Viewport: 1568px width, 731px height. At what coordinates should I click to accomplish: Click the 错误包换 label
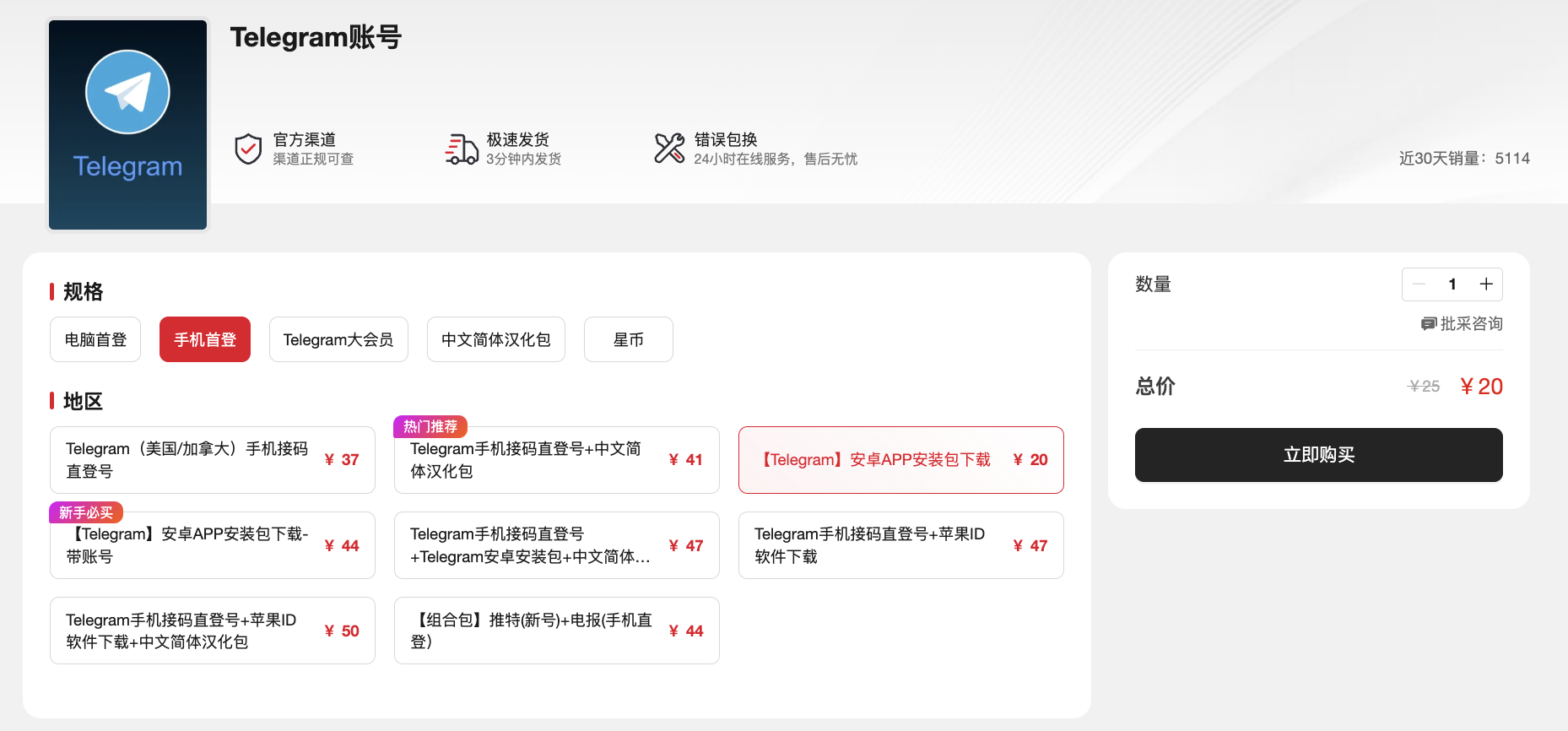(x=726, y=139)
